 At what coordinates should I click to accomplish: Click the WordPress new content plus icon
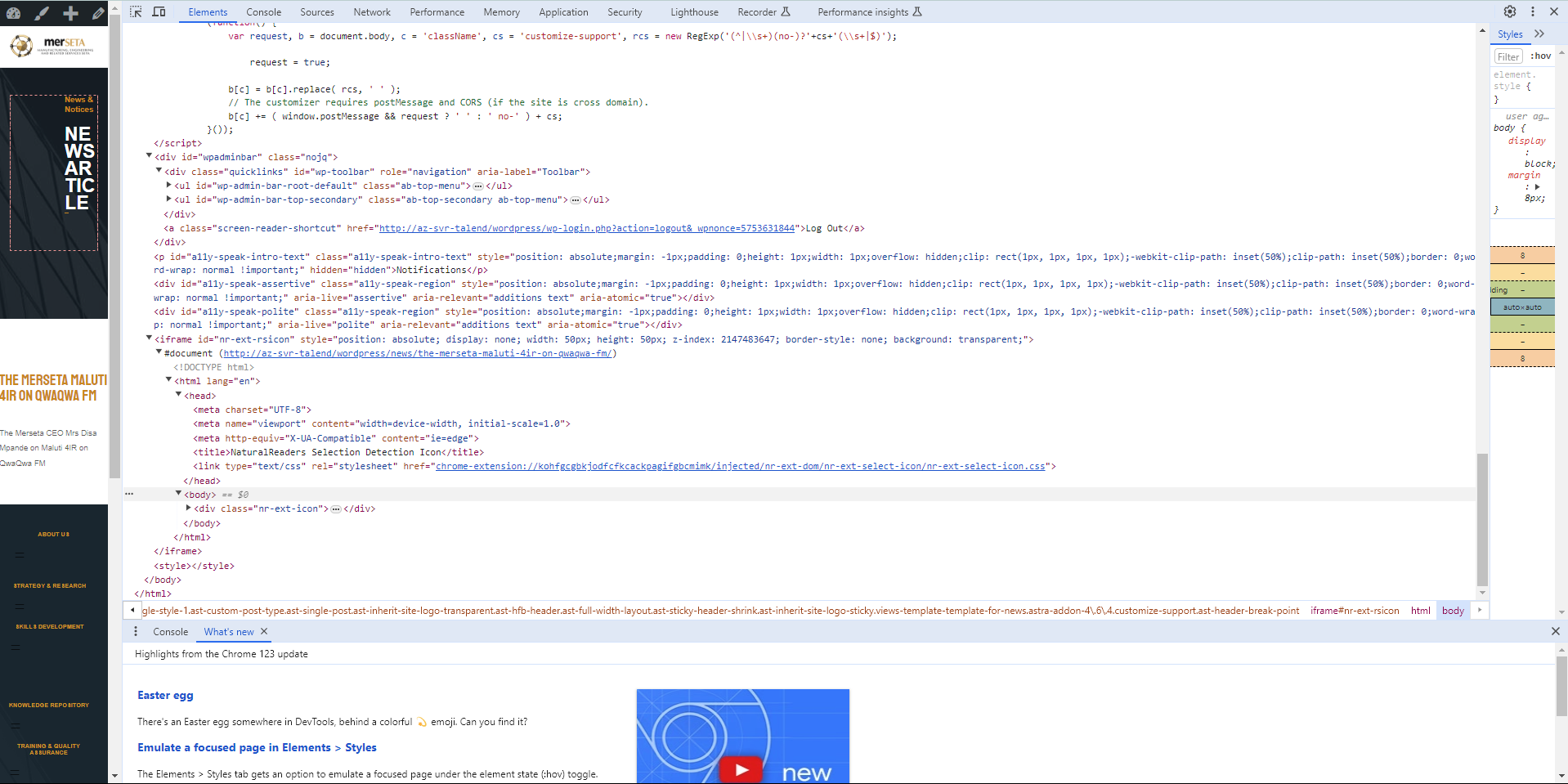coord(71,13)
